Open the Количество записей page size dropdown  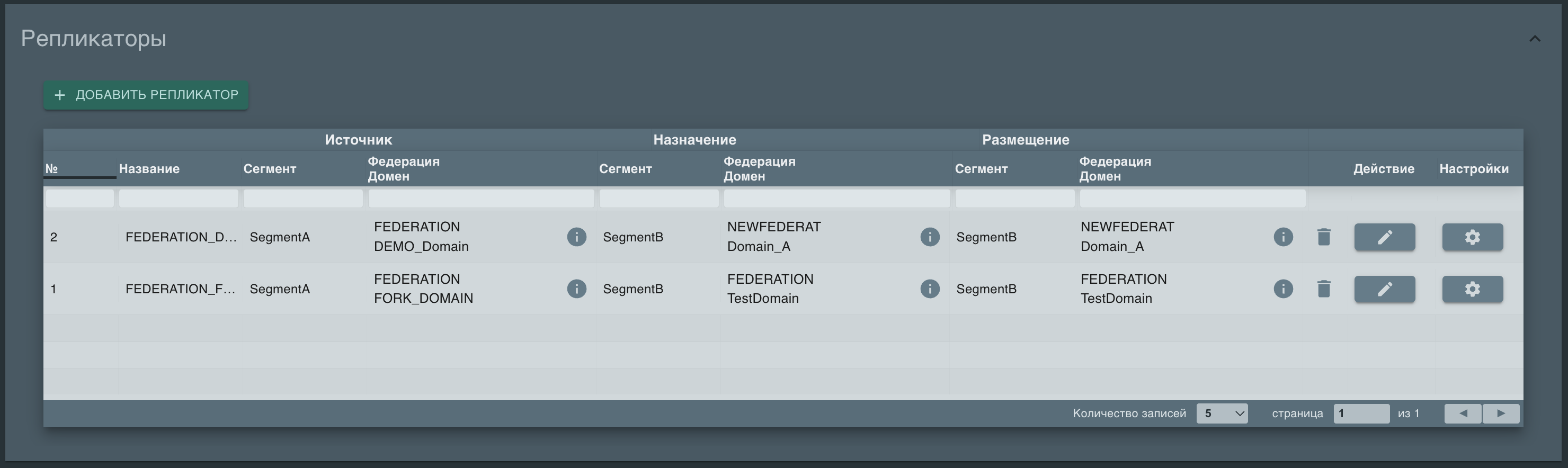click(x=1222, y=413)
